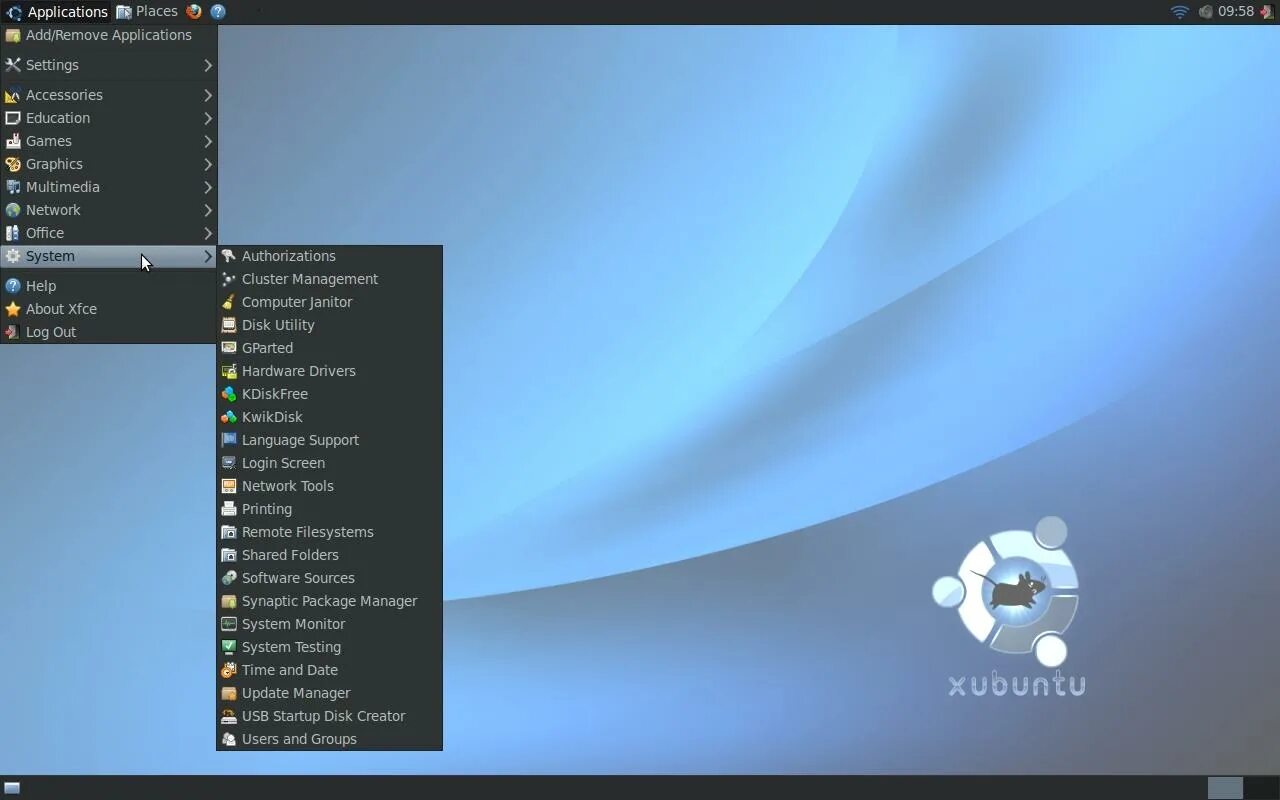1280x800 pixels.
Task: Click the KDiskFree icon
Action: tap(229, 394)
